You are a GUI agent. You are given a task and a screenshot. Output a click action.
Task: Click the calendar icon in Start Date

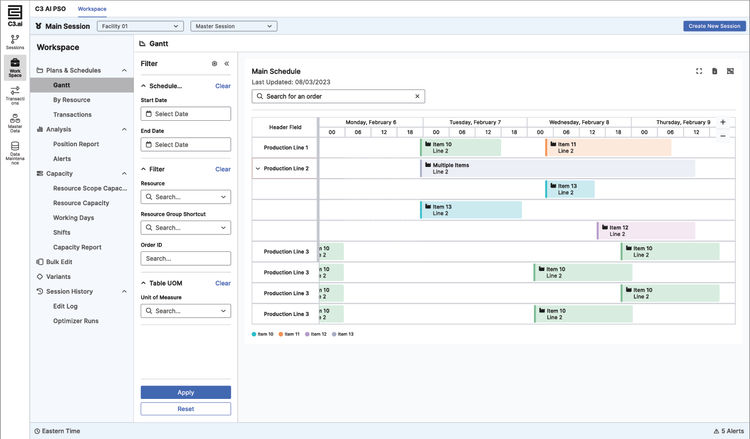click(x=148, y=114)
